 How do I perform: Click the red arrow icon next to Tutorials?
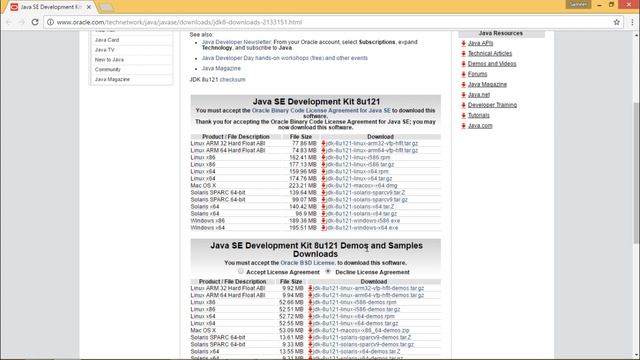point(463,116)
